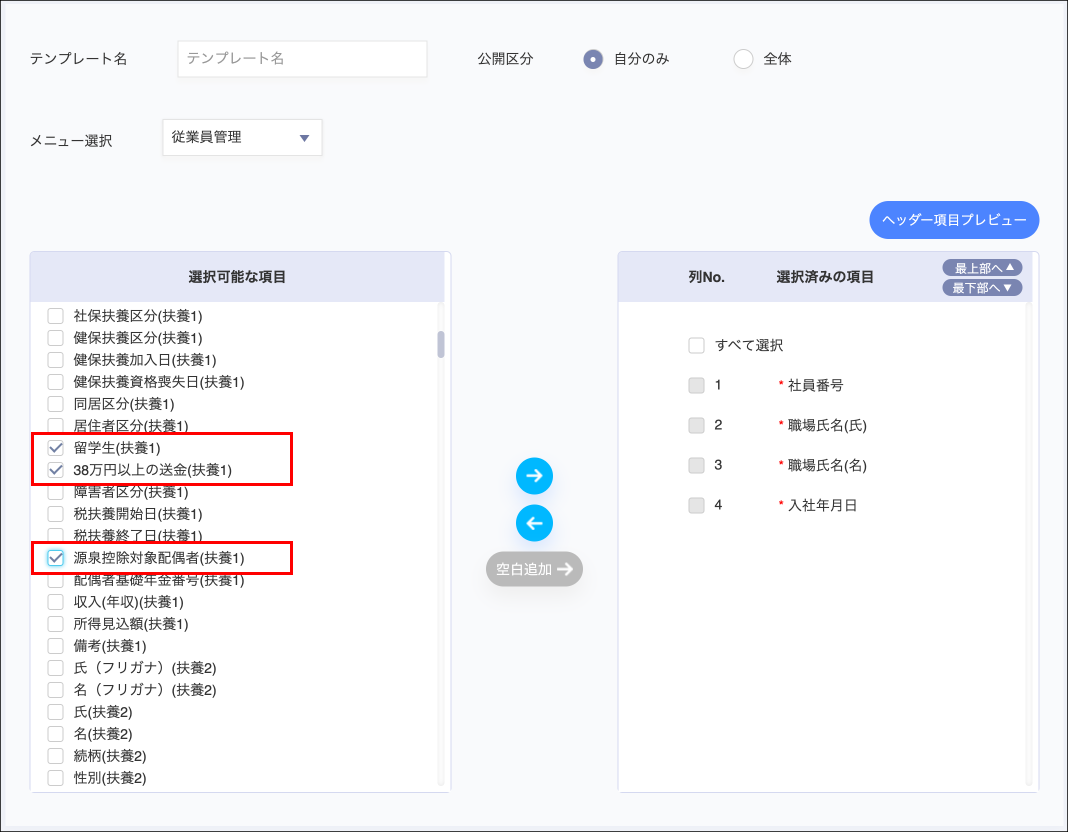Screen dimensions: 1068x832
Task: Select the 全体 radio option
Action: tap(743, 59)
